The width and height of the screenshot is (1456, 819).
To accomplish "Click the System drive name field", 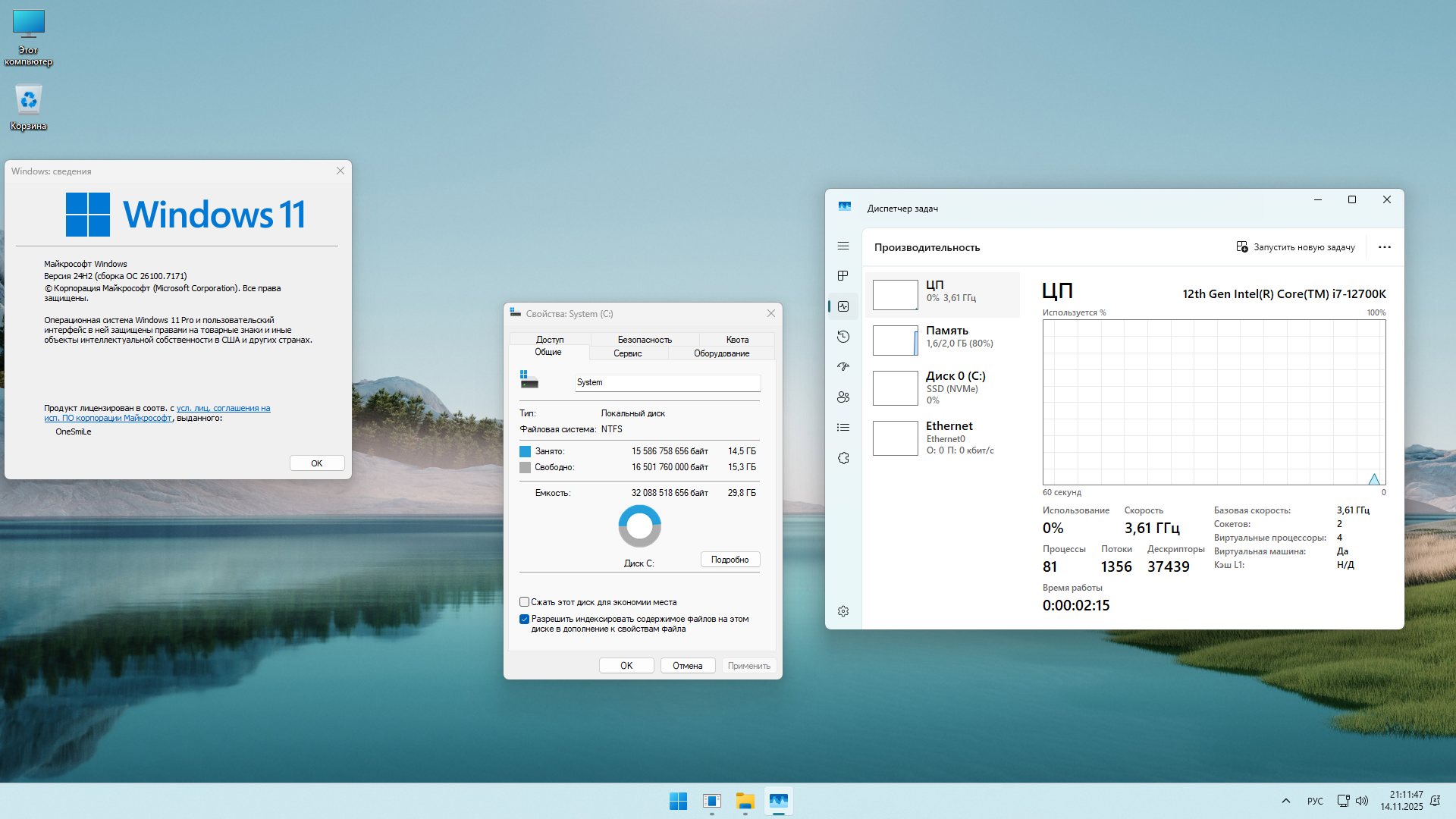I will coord(667,383).
